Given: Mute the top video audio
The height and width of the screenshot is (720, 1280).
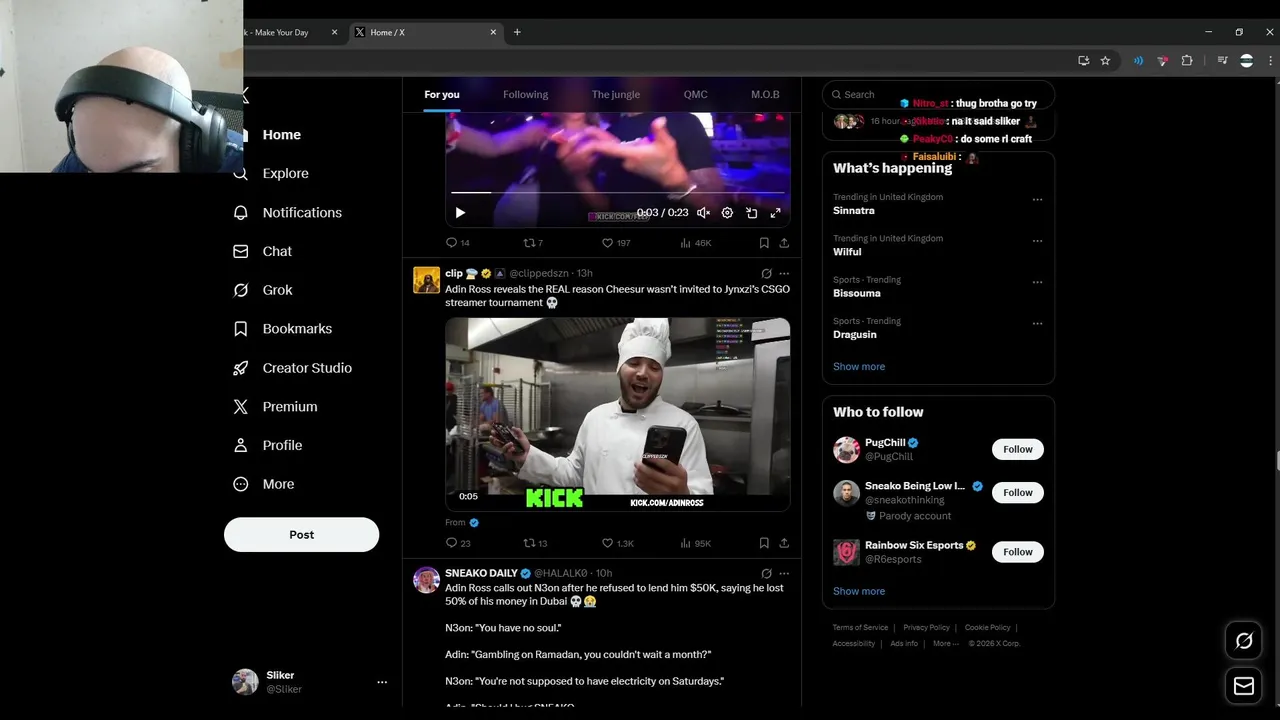Looking at the screenshot, I should pyautogui.click(x=703, y=213).
